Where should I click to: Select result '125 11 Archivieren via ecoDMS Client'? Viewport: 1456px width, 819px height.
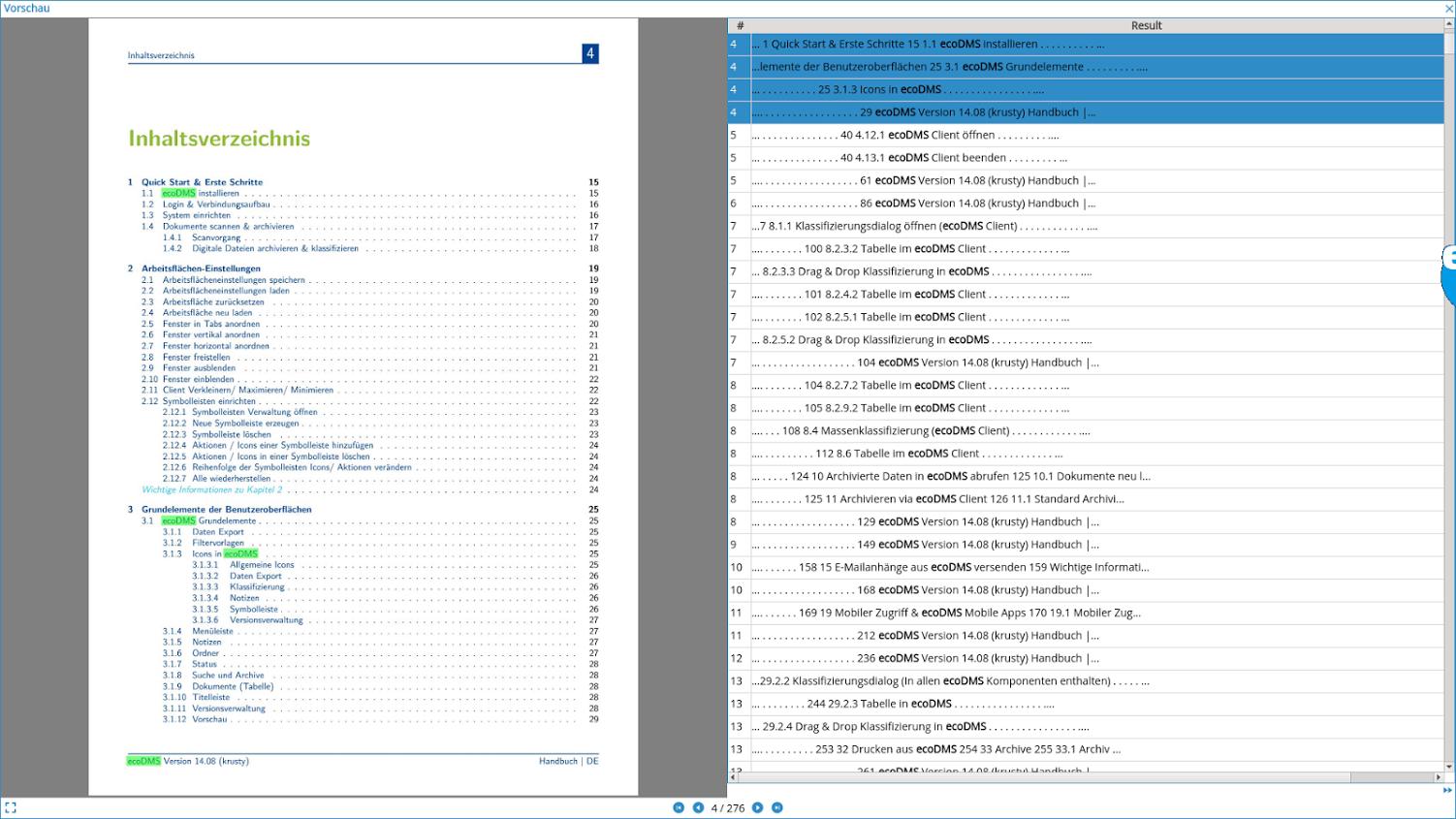coord(1086,499)
